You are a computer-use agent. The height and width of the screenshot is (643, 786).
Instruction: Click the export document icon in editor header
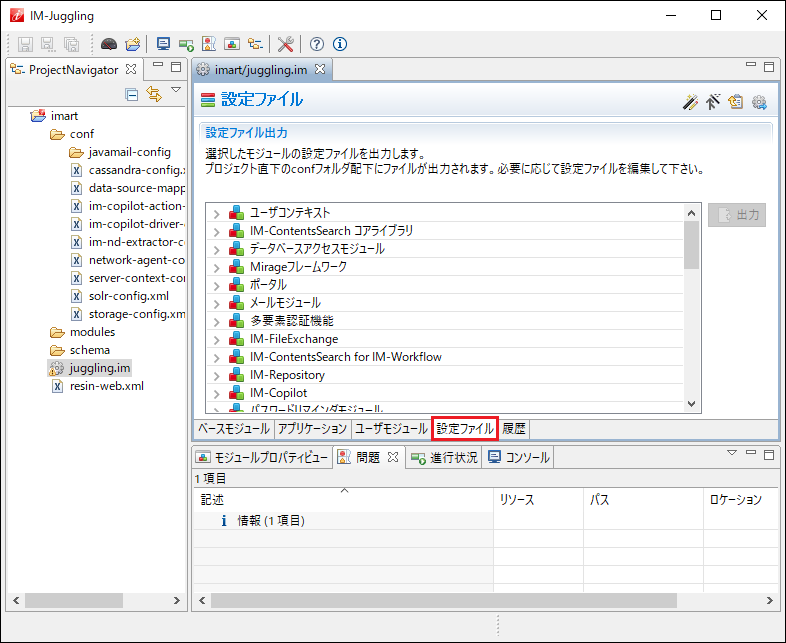[735, 102]
